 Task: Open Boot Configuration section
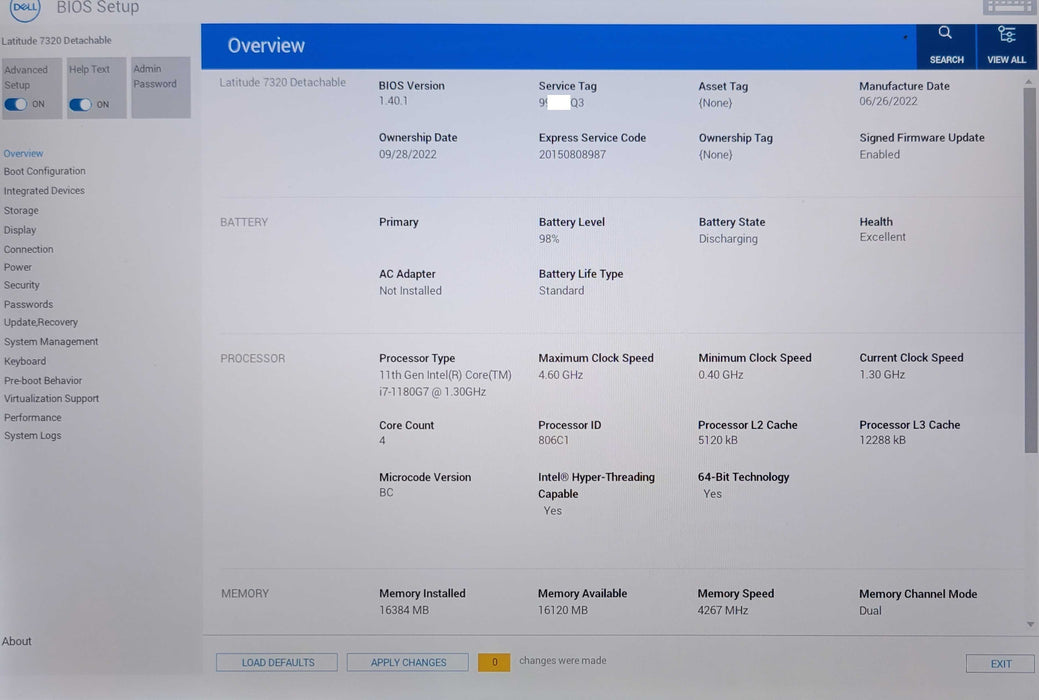coord(44,171)
